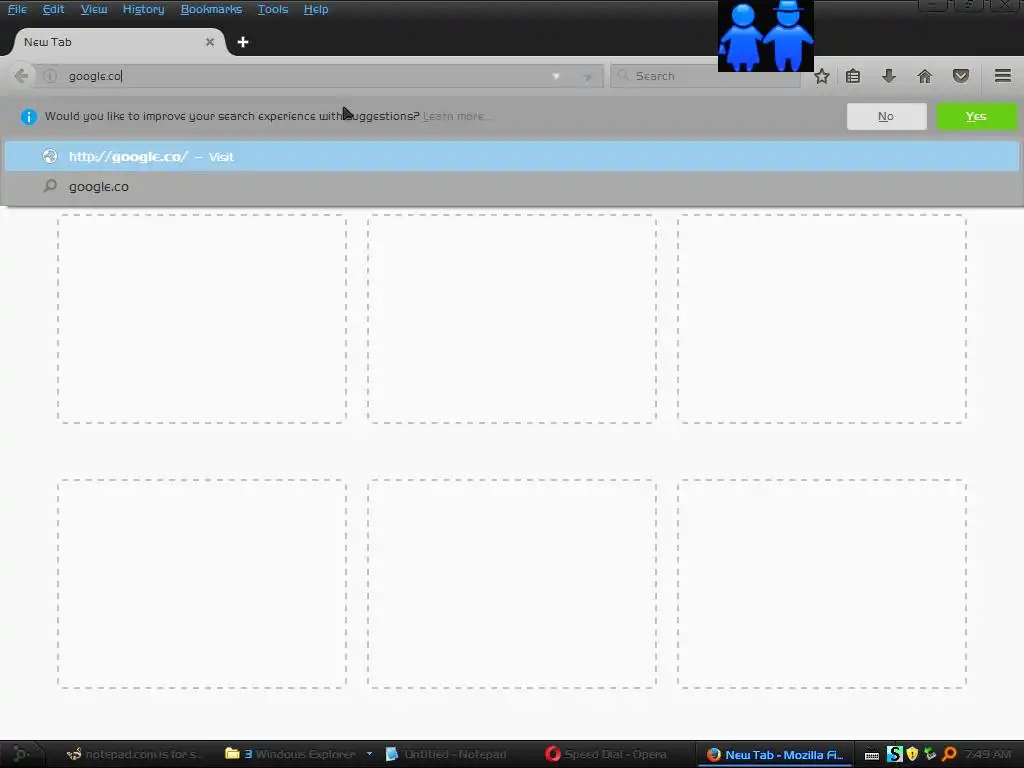Click the orange magnifier tray icon
Image resolution: width=1024 pixels, height=768 pixels.
949,754
